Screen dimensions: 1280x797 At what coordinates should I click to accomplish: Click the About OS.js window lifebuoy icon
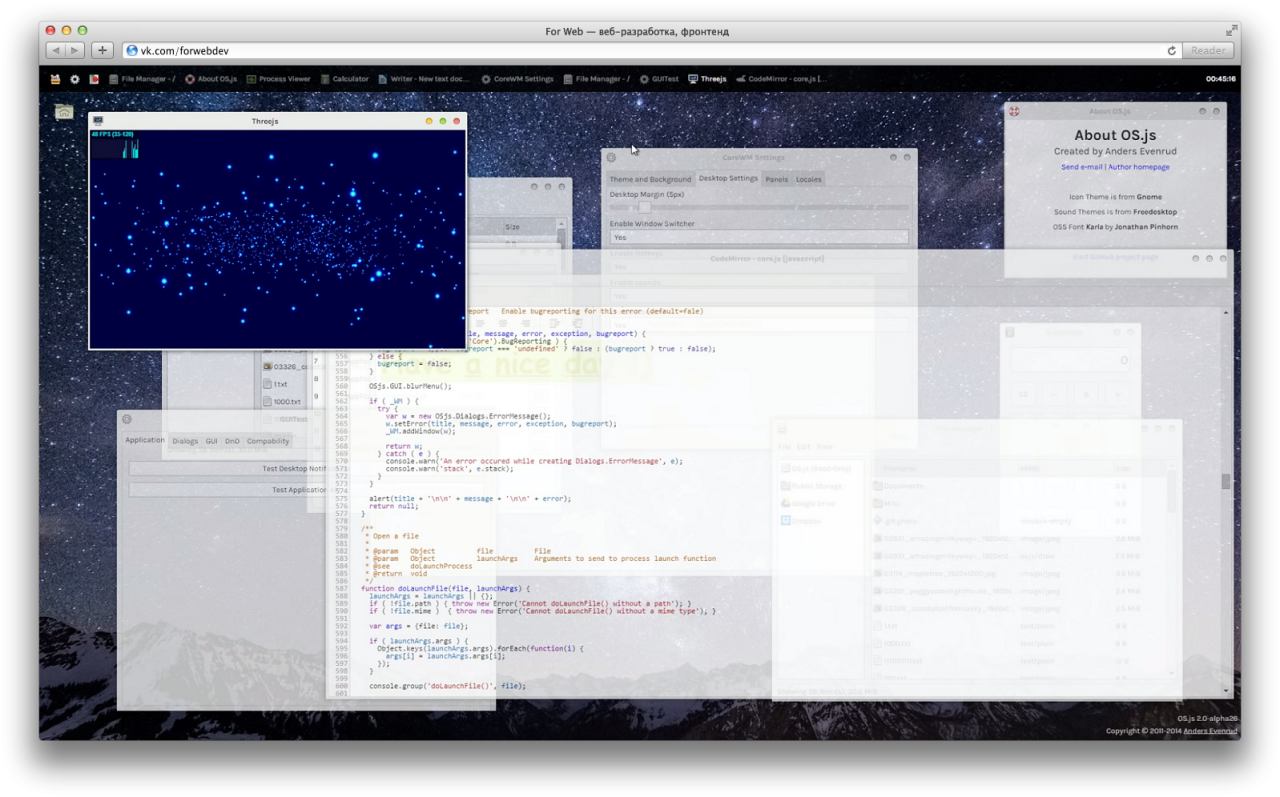[x=1013, y=110]
